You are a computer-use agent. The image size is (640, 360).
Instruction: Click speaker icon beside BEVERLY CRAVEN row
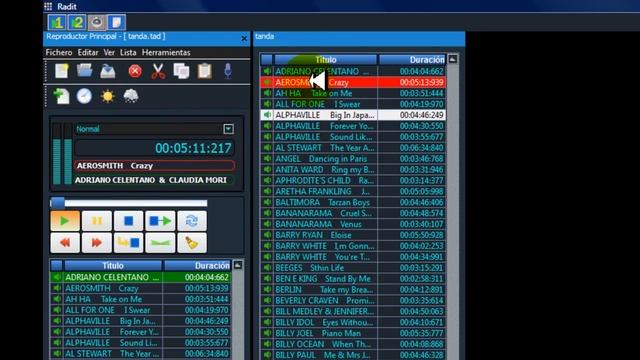tap(267, 301)
